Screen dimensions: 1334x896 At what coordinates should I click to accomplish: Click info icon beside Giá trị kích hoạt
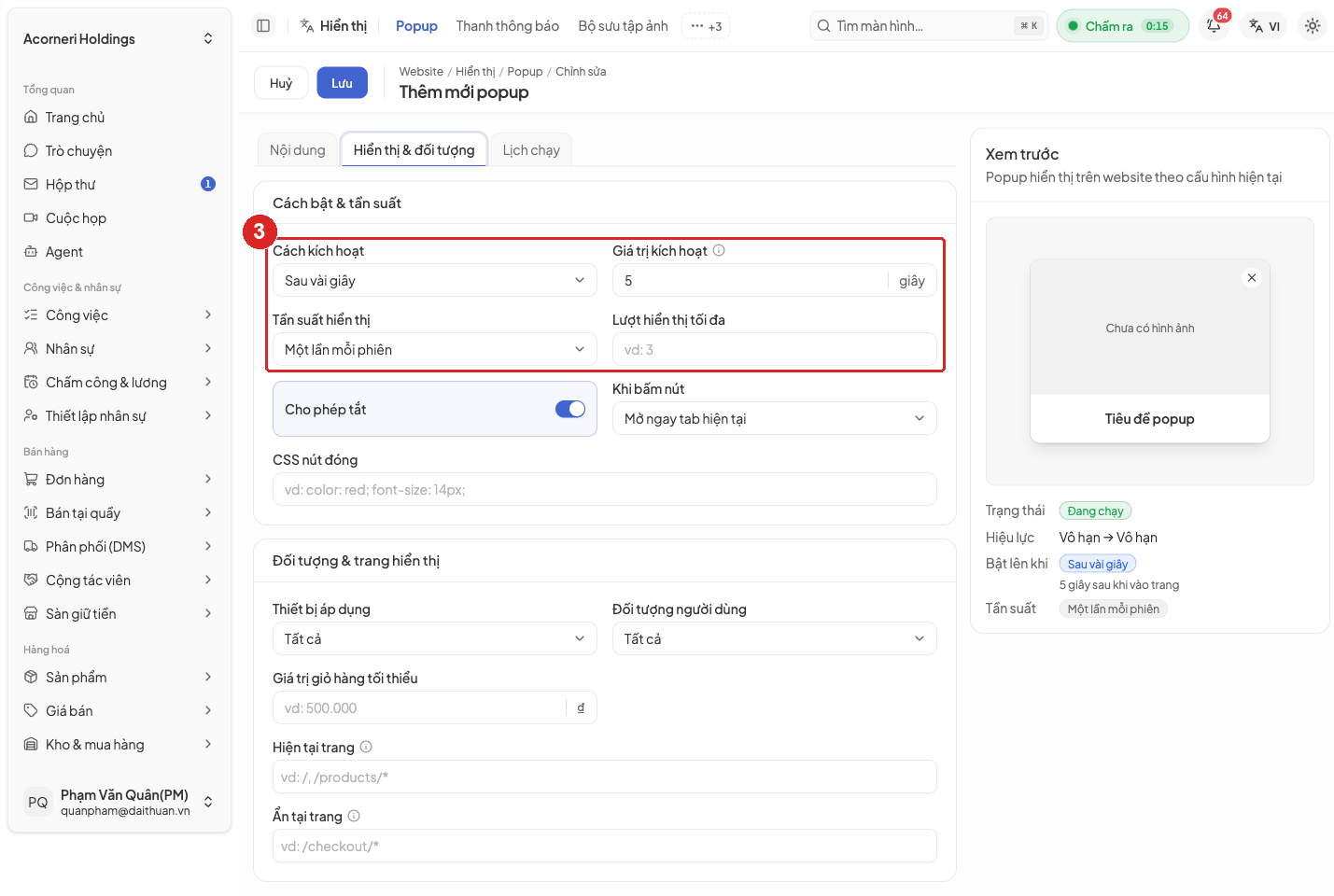[719, 250]
